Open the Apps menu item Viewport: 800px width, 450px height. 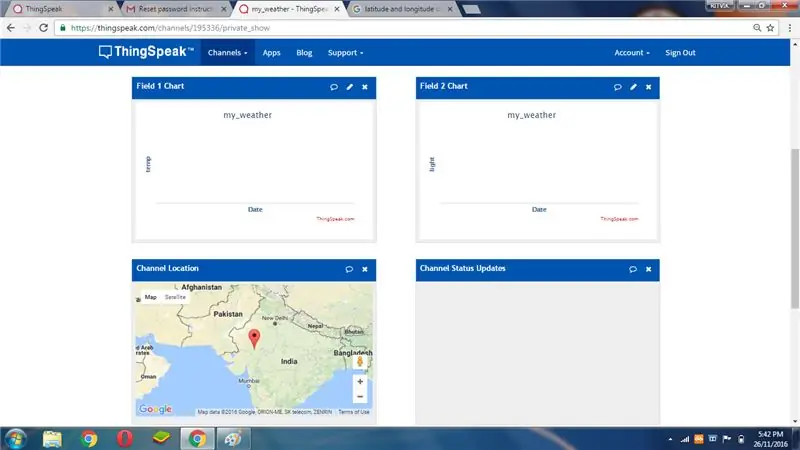click(x=271, y=53)
